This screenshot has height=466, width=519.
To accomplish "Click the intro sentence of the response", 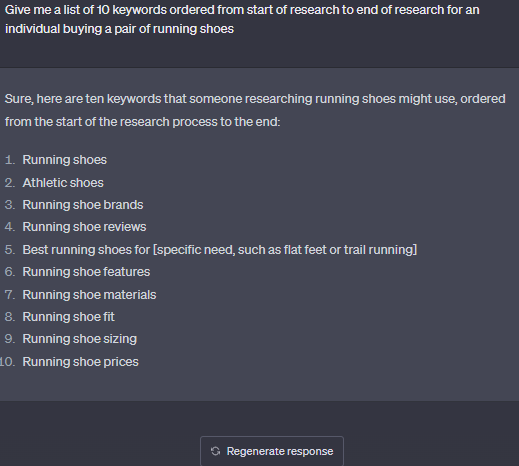I will (255, 110).
